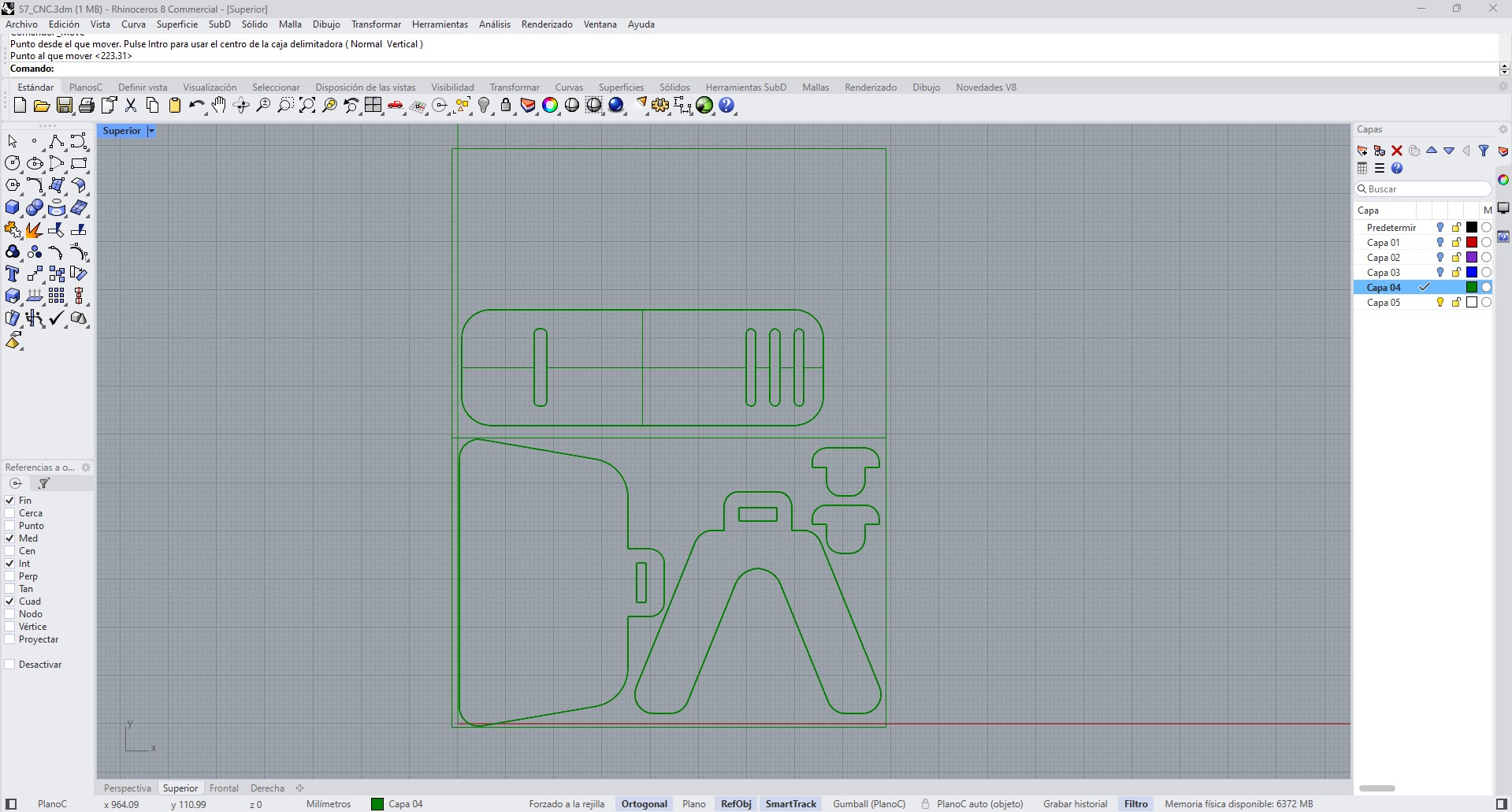1512x812 pixels.
Task: Enable the Cerca object snap checkbox
Action: 10,513
